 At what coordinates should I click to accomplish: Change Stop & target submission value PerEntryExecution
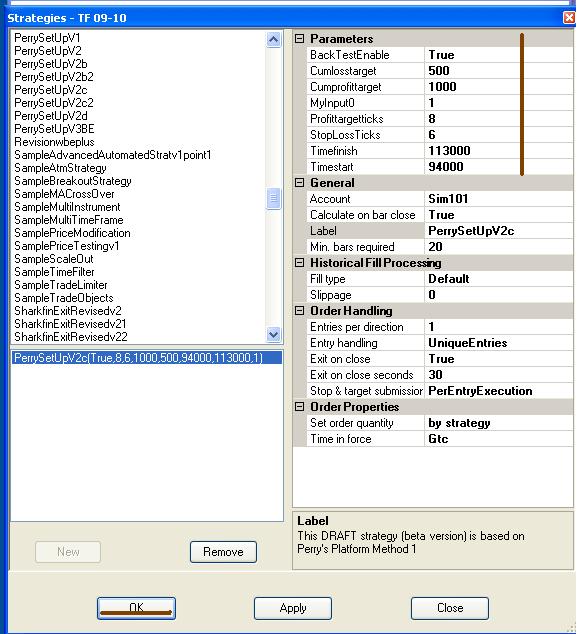pos(499,391)
